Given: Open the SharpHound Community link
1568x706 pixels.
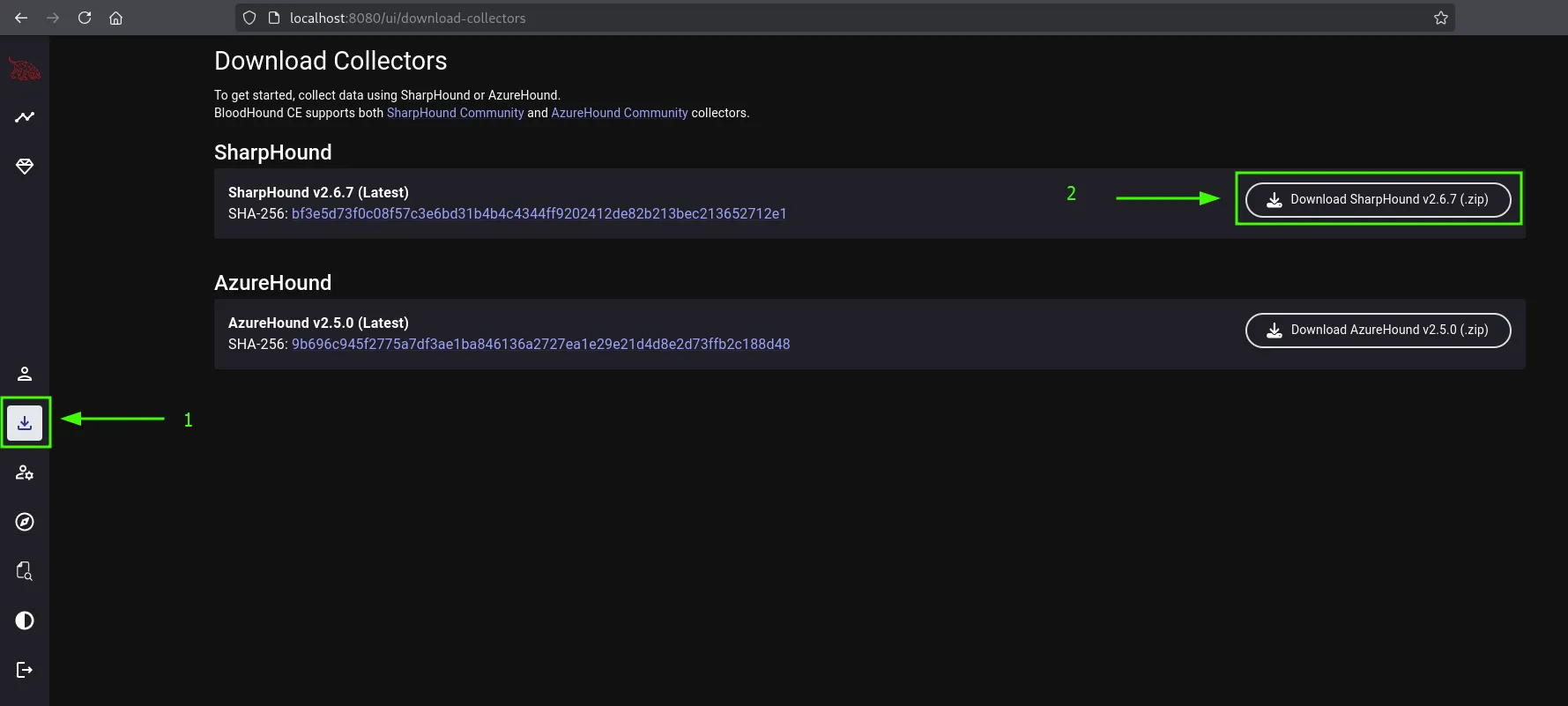Looking at the screenshot, I should [x=455, y=113].
